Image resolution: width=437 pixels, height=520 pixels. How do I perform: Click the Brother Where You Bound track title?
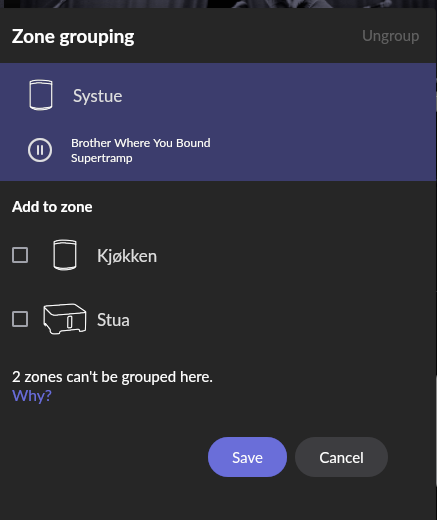click(x=141, y=143)
